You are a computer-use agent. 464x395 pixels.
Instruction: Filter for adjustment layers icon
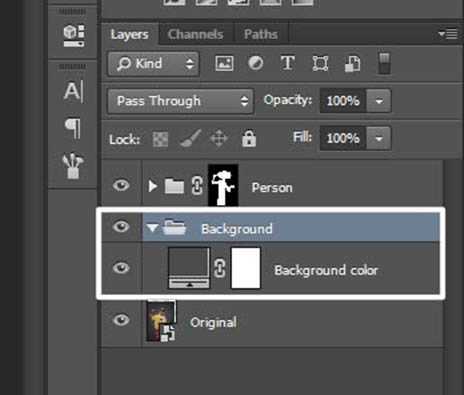pyautogui.click(x=256, y=63)
